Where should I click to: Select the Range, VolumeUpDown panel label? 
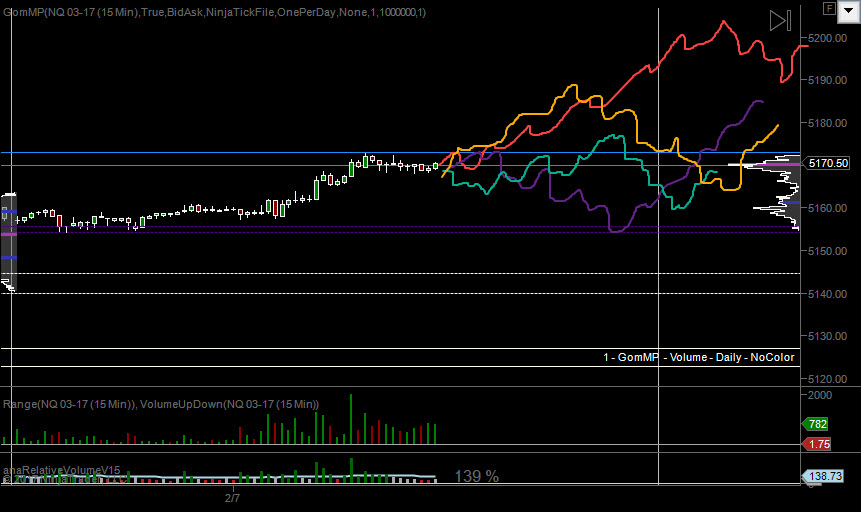(x=161, y=404)
